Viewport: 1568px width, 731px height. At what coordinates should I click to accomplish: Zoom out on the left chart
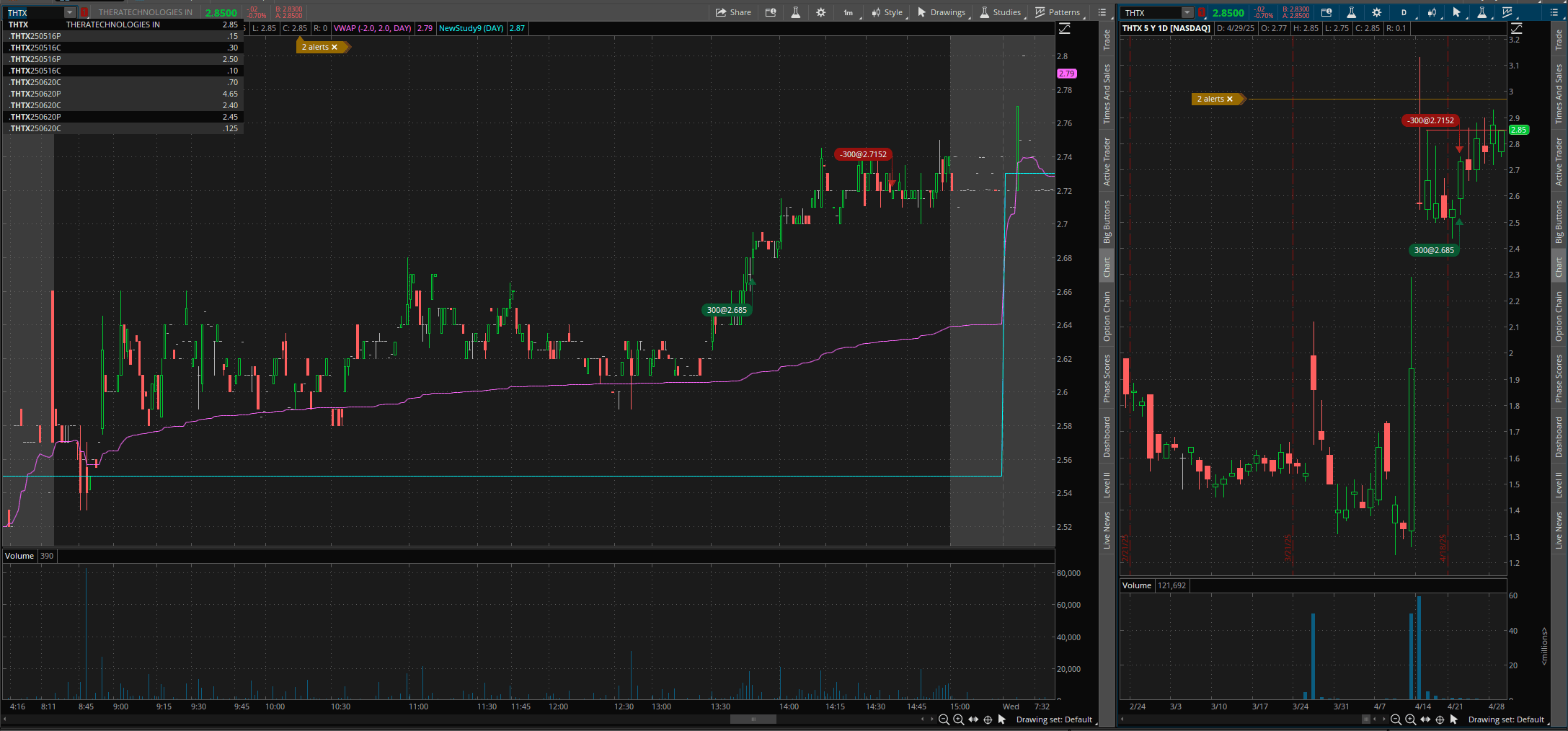(x=944, y=719)
